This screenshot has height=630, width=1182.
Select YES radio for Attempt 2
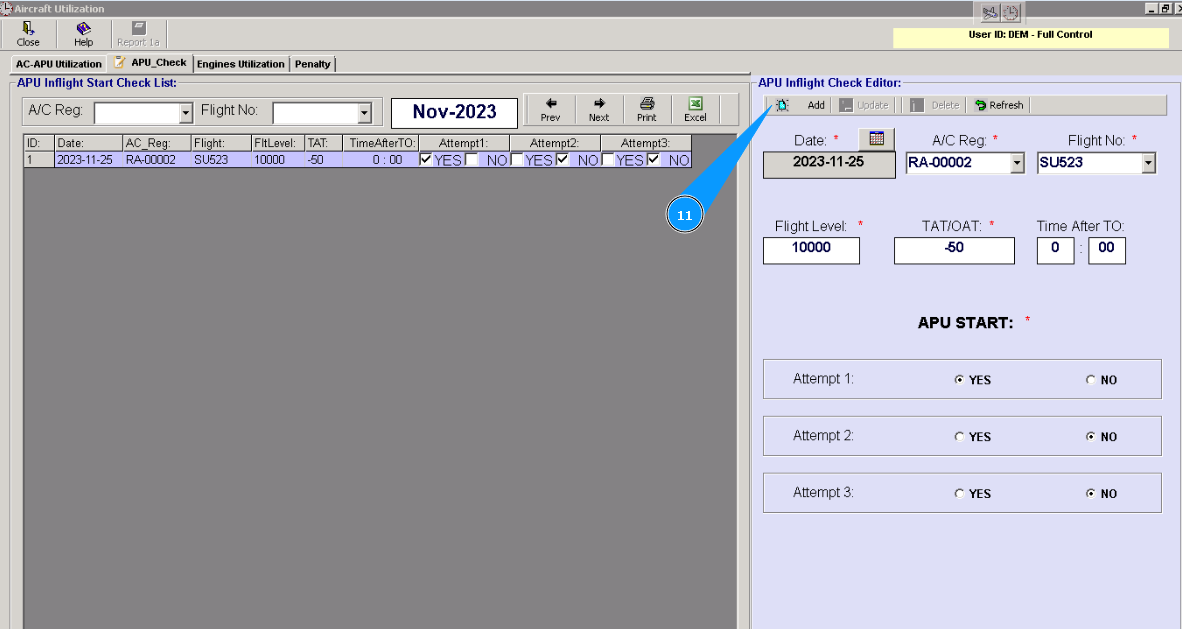point(959,436)
